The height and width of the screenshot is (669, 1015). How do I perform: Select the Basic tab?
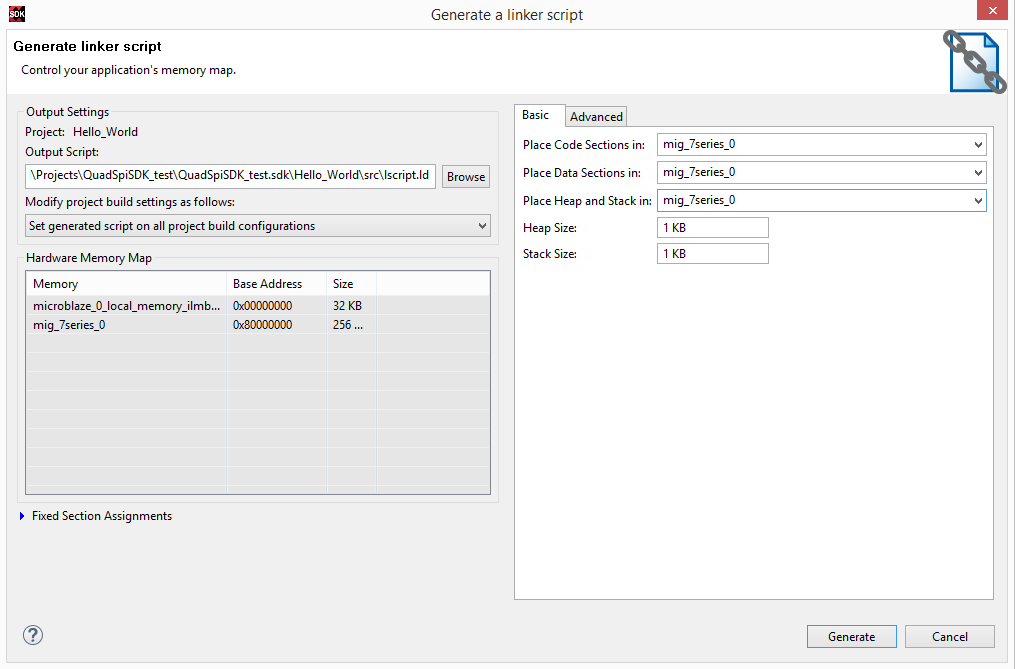click(x=536, y=115)
